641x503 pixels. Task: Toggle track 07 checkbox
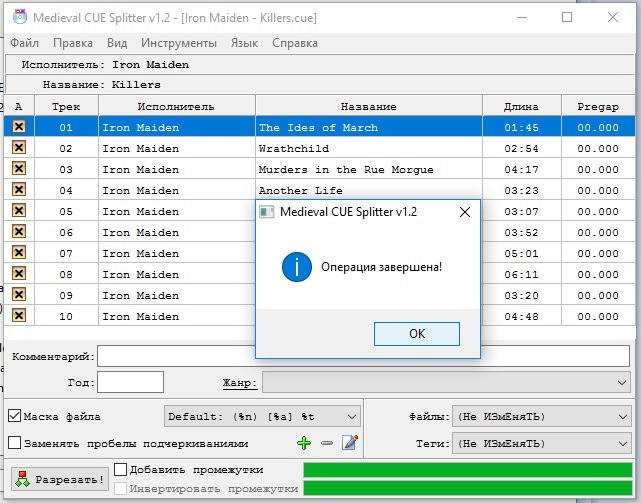click(19, 253)
